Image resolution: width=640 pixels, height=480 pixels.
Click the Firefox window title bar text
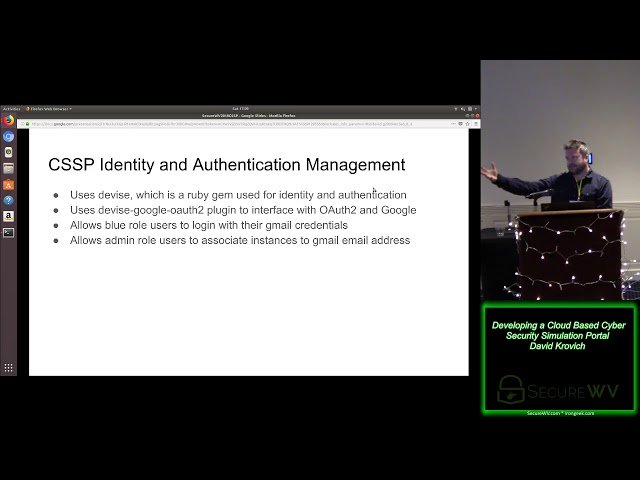click(x=249, y=116)
